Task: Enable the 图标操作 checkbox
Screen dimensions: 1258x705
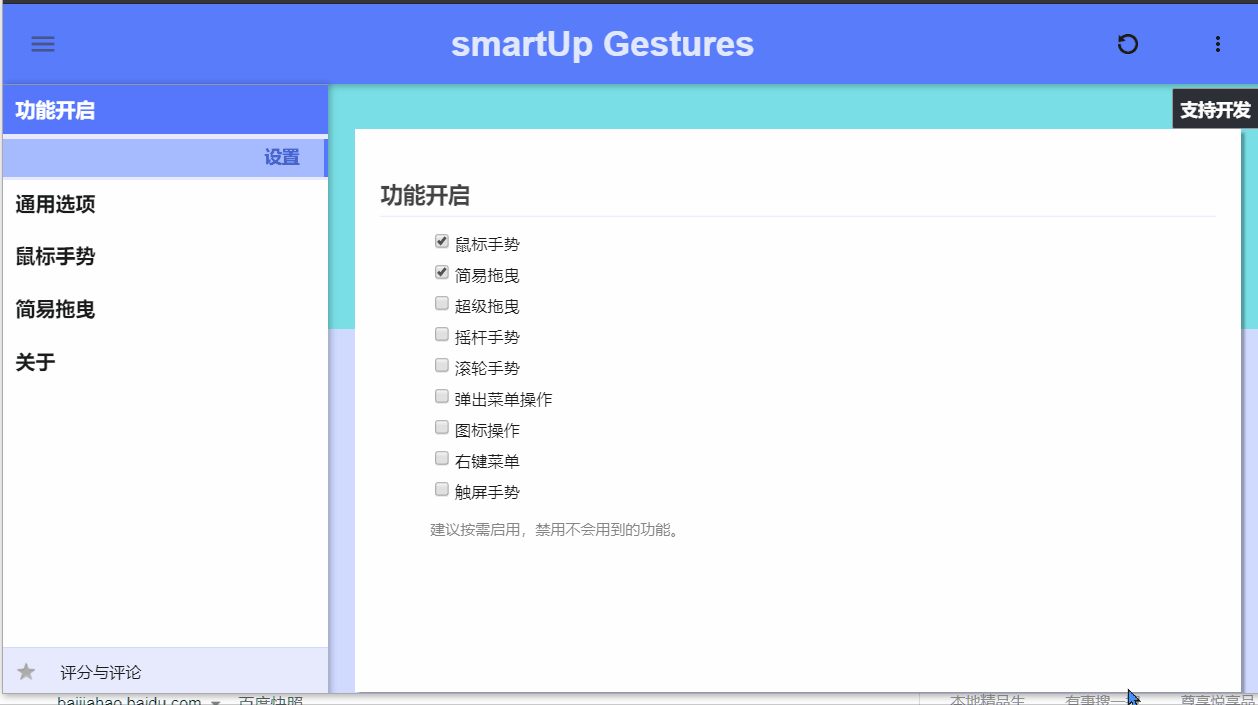Action: coord(442,427)
